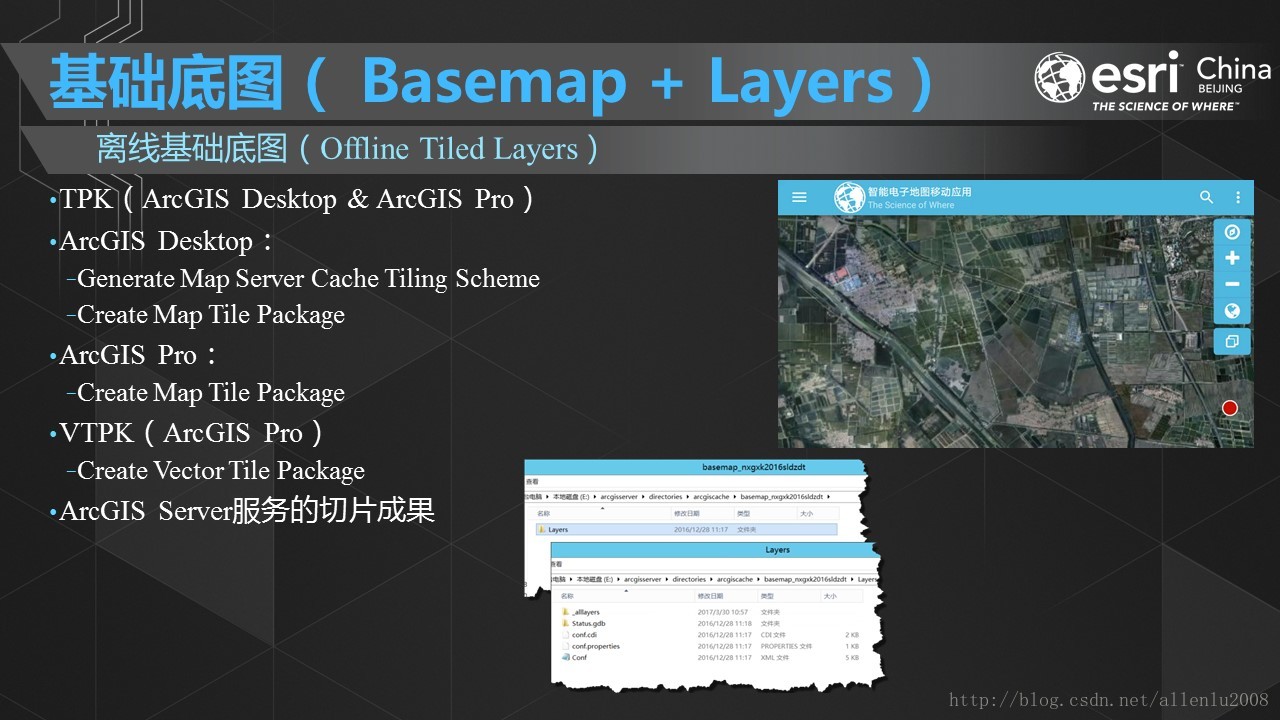Sort by 类型 column in basemap window
The height and width of the screenshot is (720, 1280).
tap(743, 514)
